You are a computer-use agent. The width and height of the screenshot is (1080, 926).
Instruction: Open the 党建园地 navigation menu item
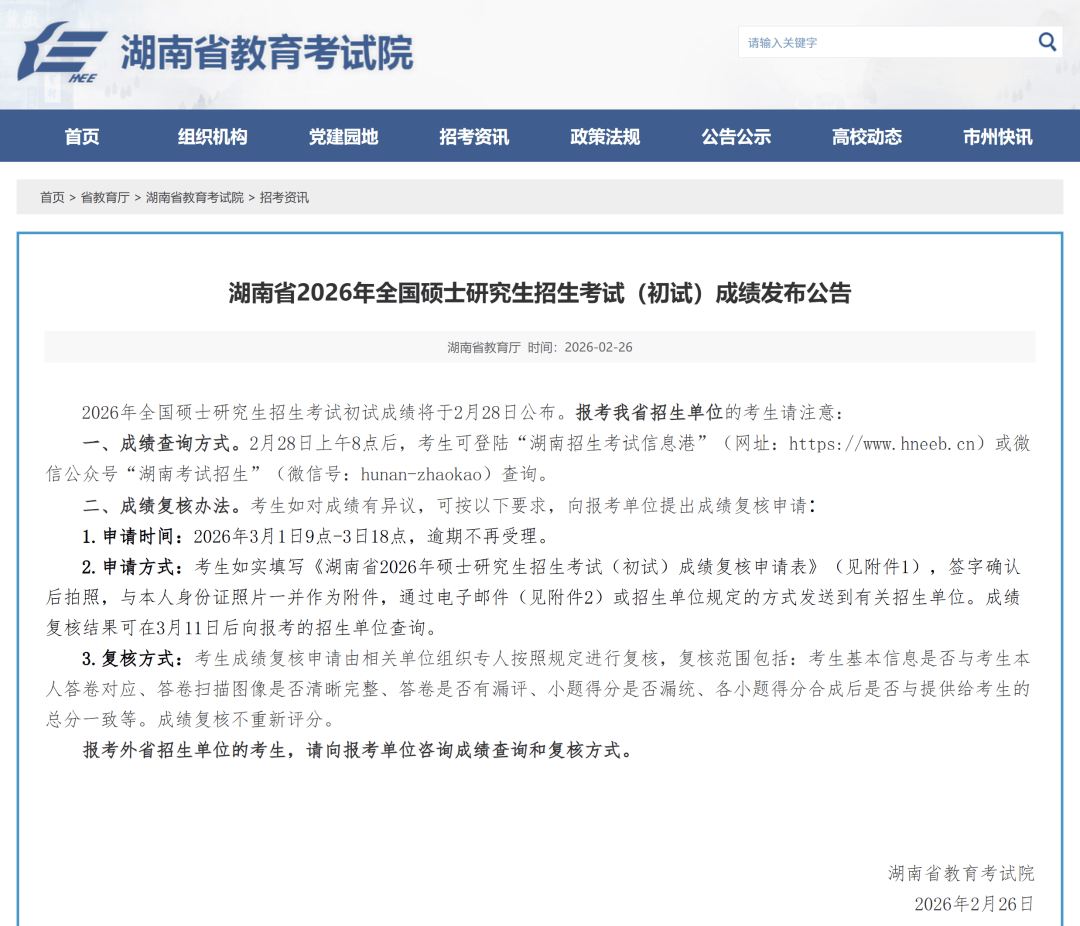coord(342,136)
